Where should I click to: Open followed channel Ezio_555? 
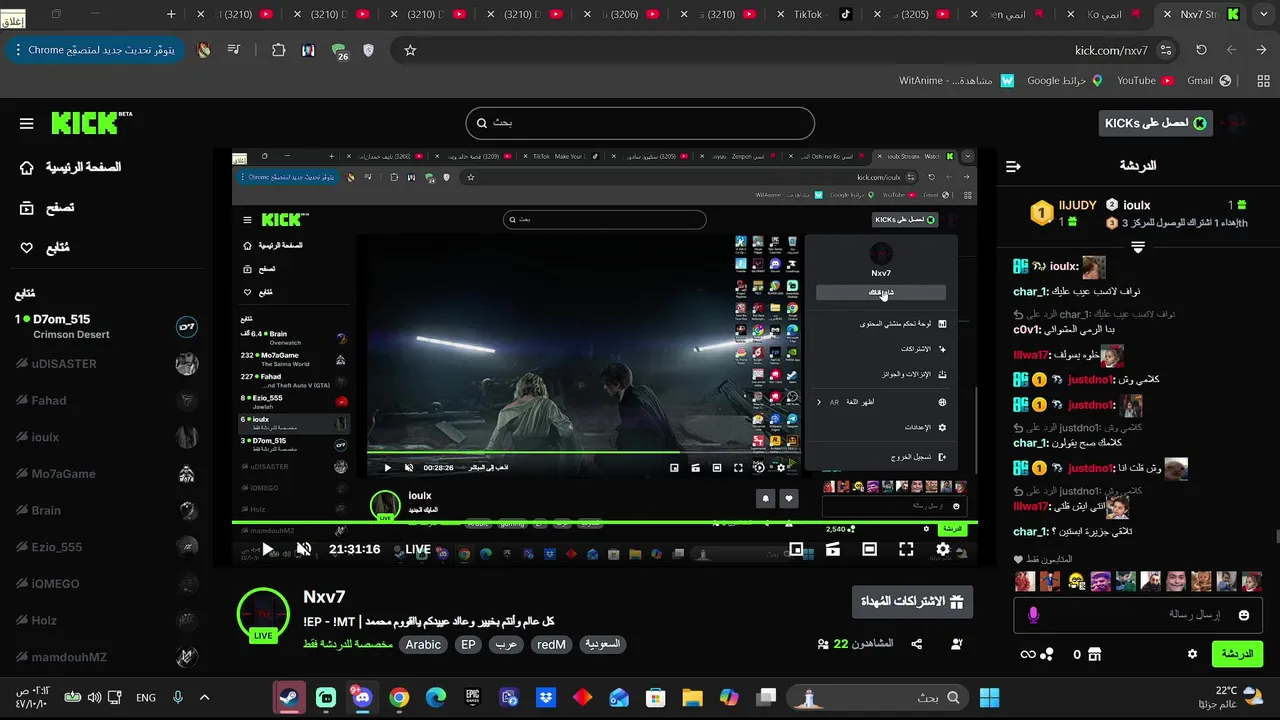[106, 547]
